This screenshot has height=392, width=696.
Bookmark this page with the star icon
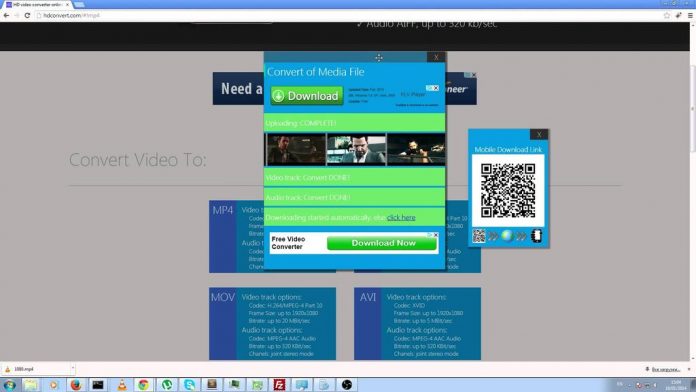pyautogui.click(x=667, y=15)
